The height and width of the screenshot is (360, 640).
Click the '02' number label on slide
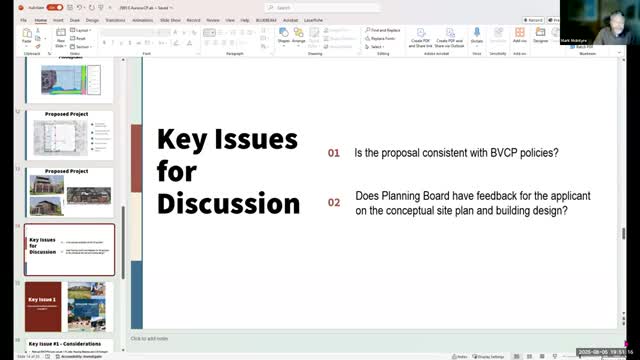click(x=334, y=202)
